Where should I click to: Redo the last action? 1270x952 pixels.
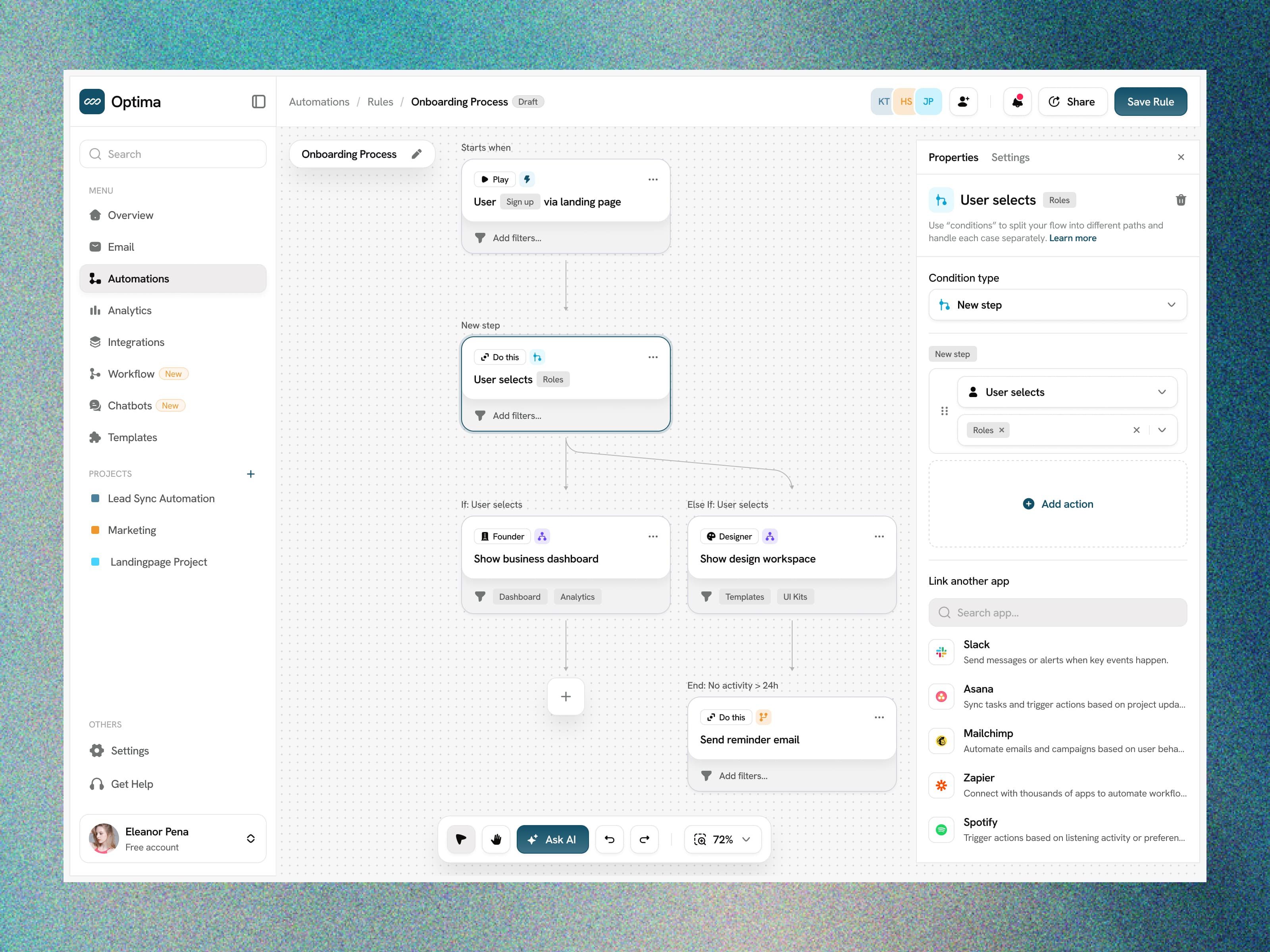click(644, 839)
